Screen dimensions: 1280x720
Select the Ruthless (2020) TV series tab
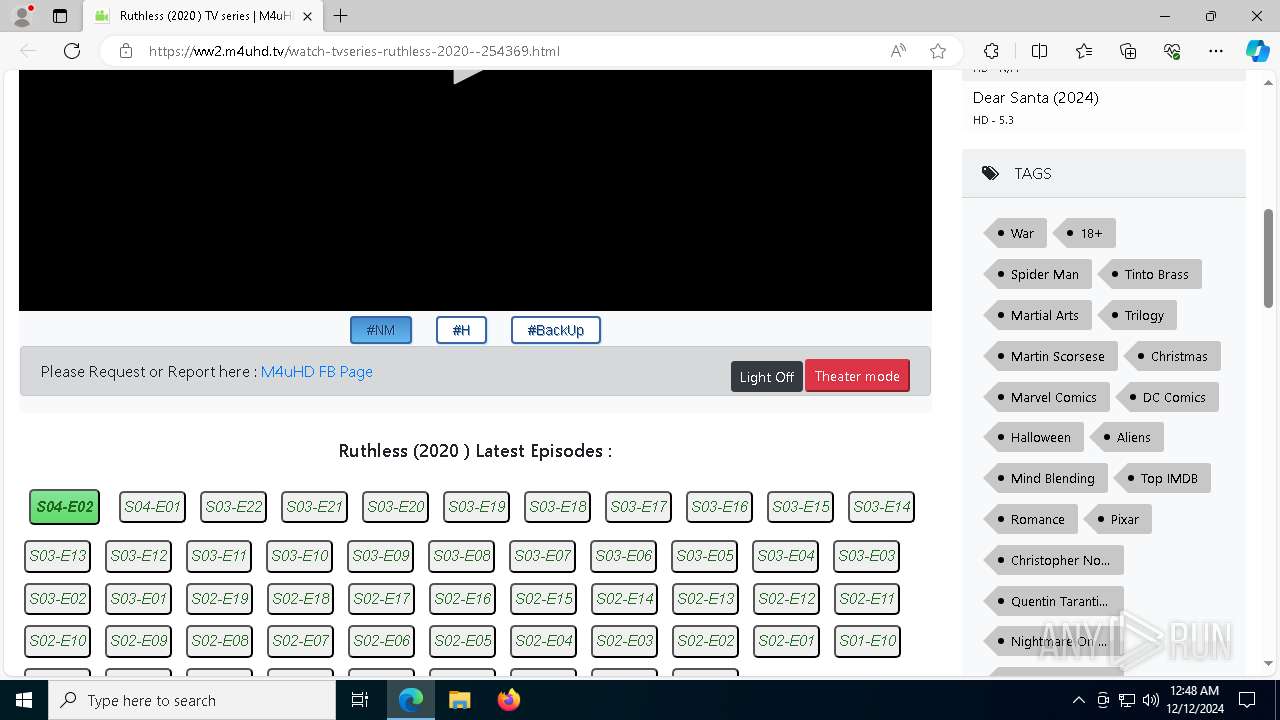pyautogui.click(x=203, y=16)
